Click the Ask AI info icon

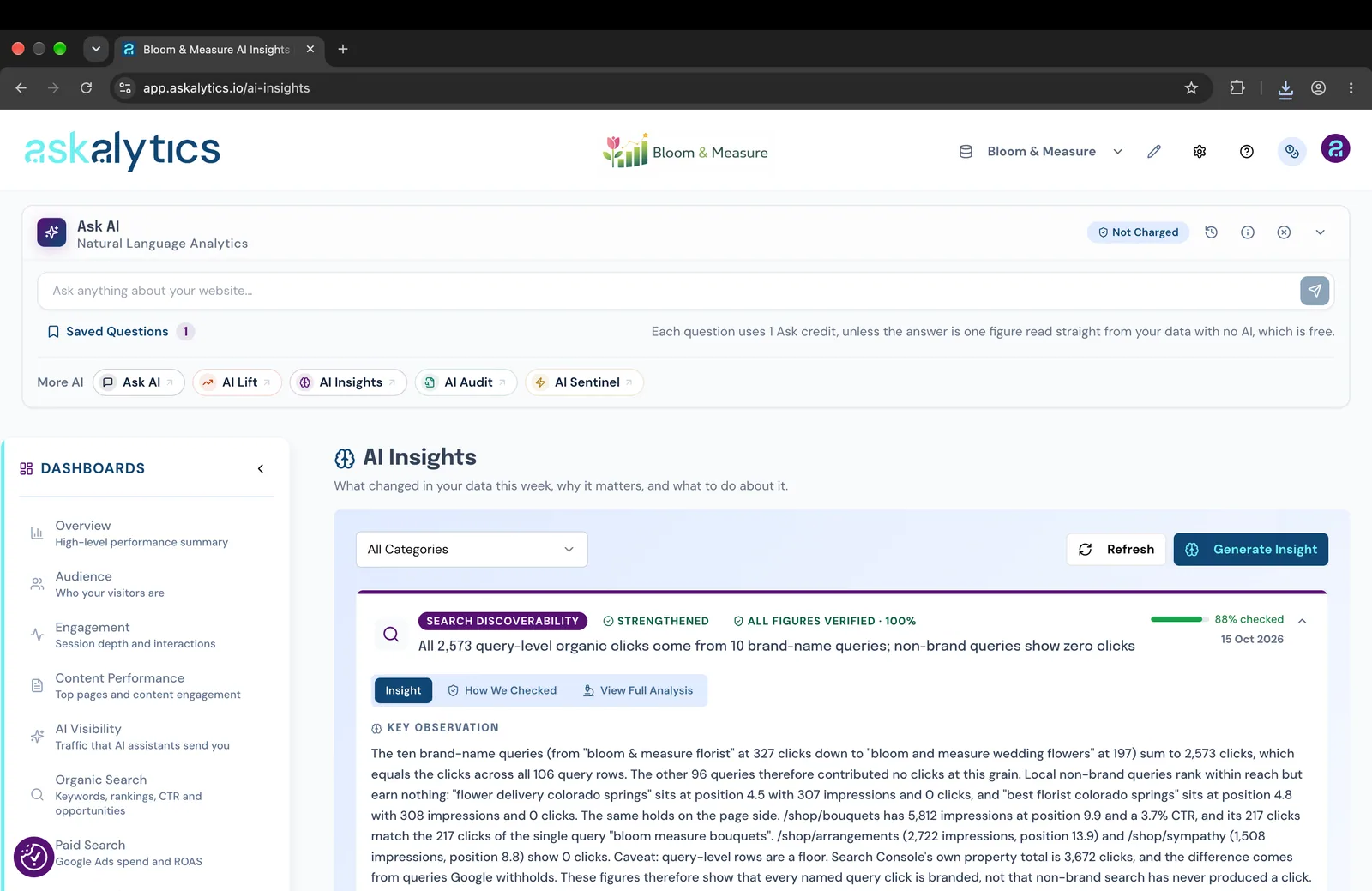pyautogui.click(x=1248, y=232)
